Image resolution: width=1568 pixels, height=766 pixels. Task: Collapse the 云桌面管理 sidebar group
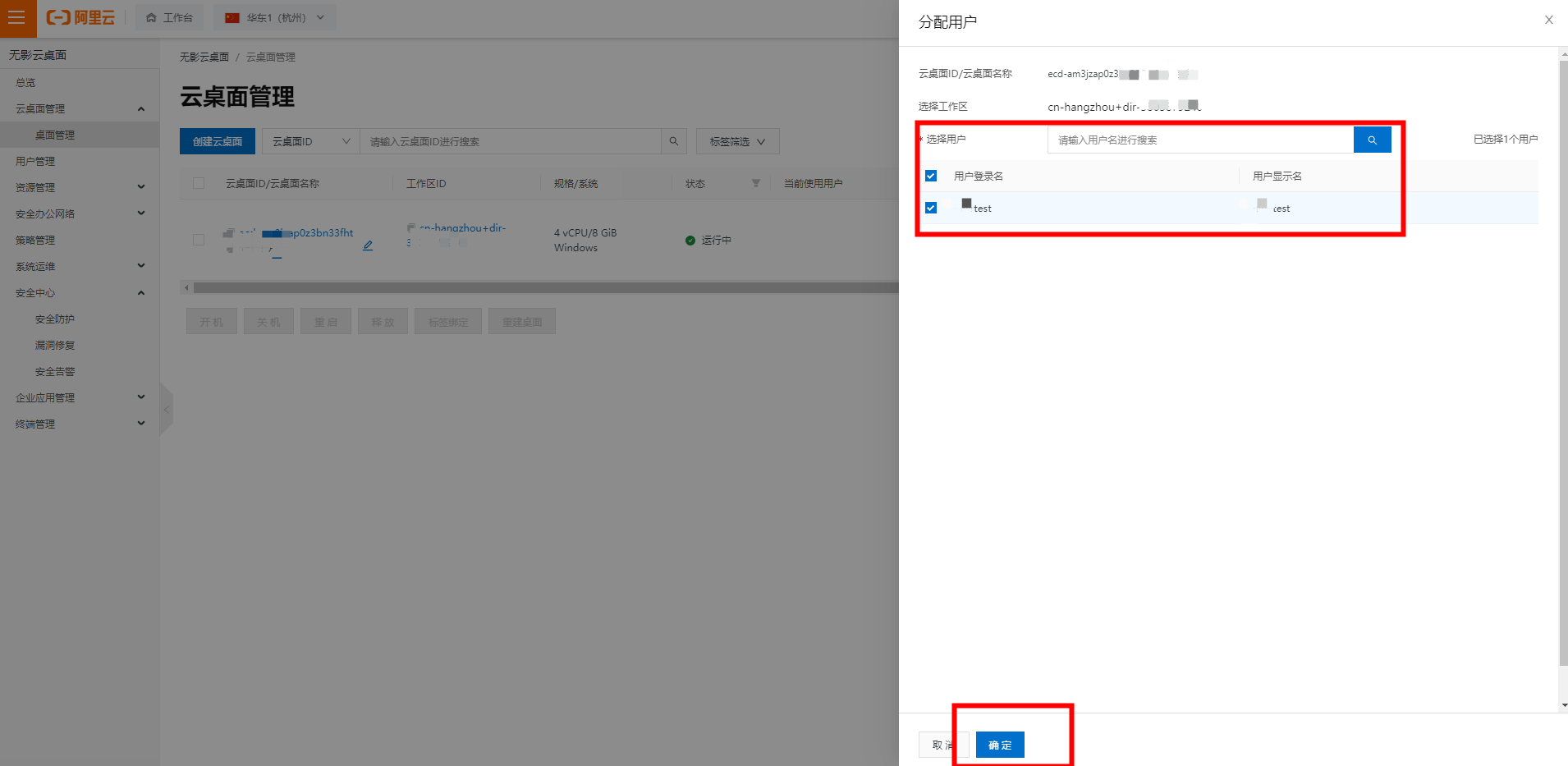(x=80, y=108)
